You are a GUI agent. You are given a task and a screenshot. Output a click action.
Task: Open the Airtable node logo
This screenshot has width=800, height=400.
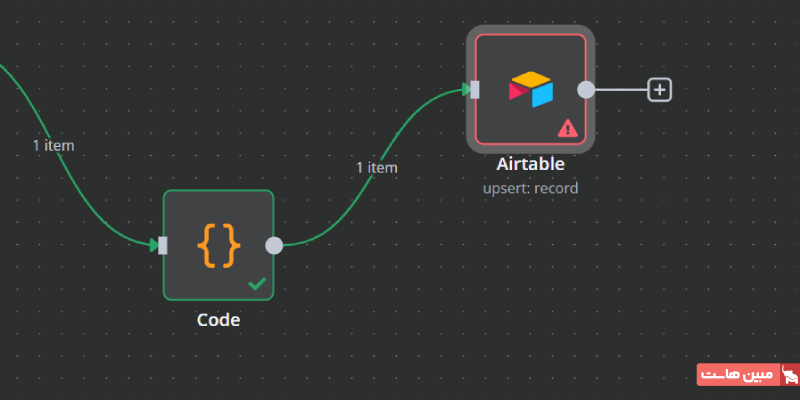click(530, 89)
